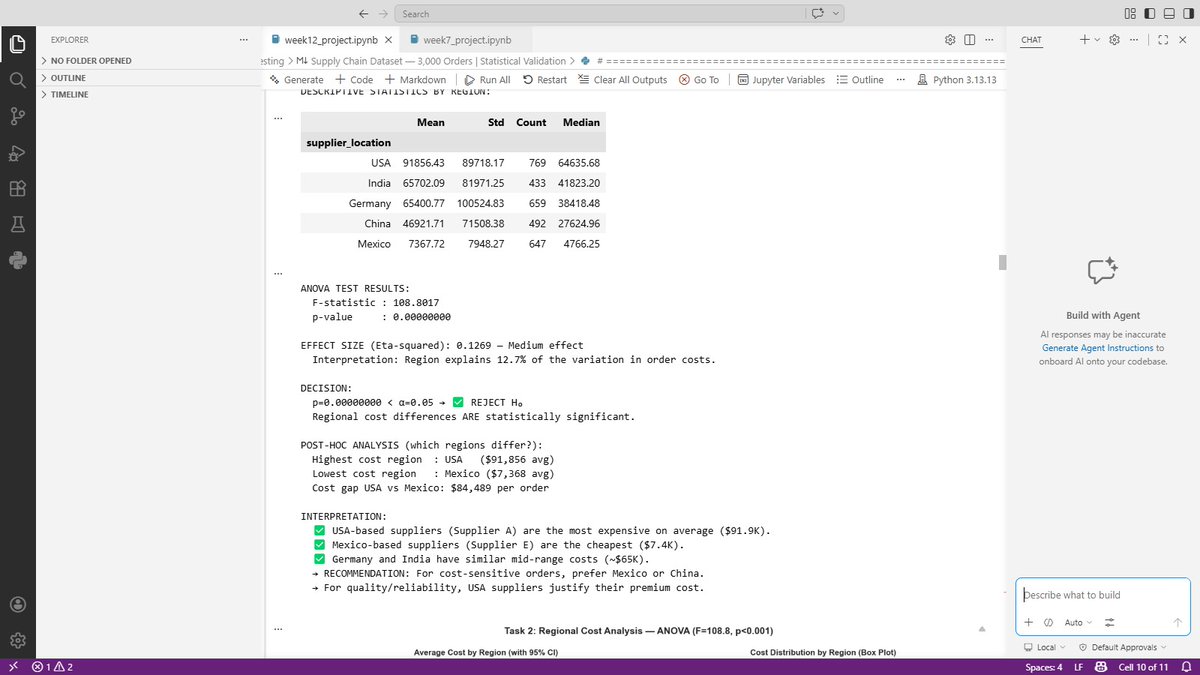Maximize the chat panel
Viewport: 1200px width, 675px height.
click(x=1163, y=40)
